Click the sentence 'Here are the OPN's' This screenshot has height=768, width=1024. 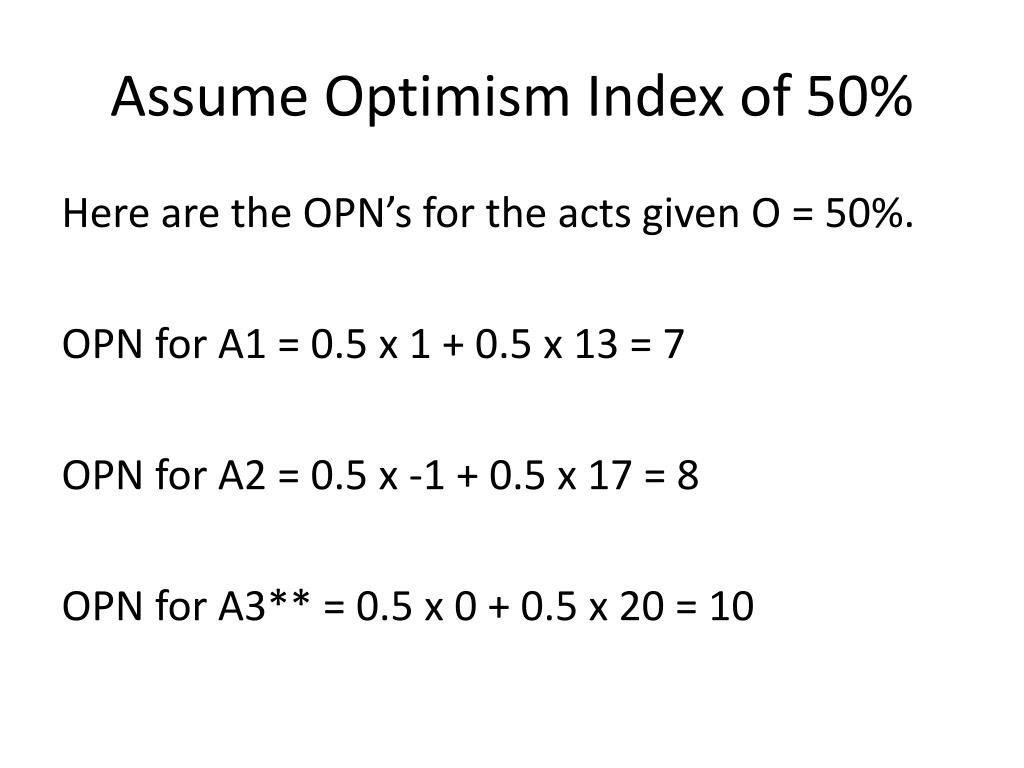coord(236,214)
